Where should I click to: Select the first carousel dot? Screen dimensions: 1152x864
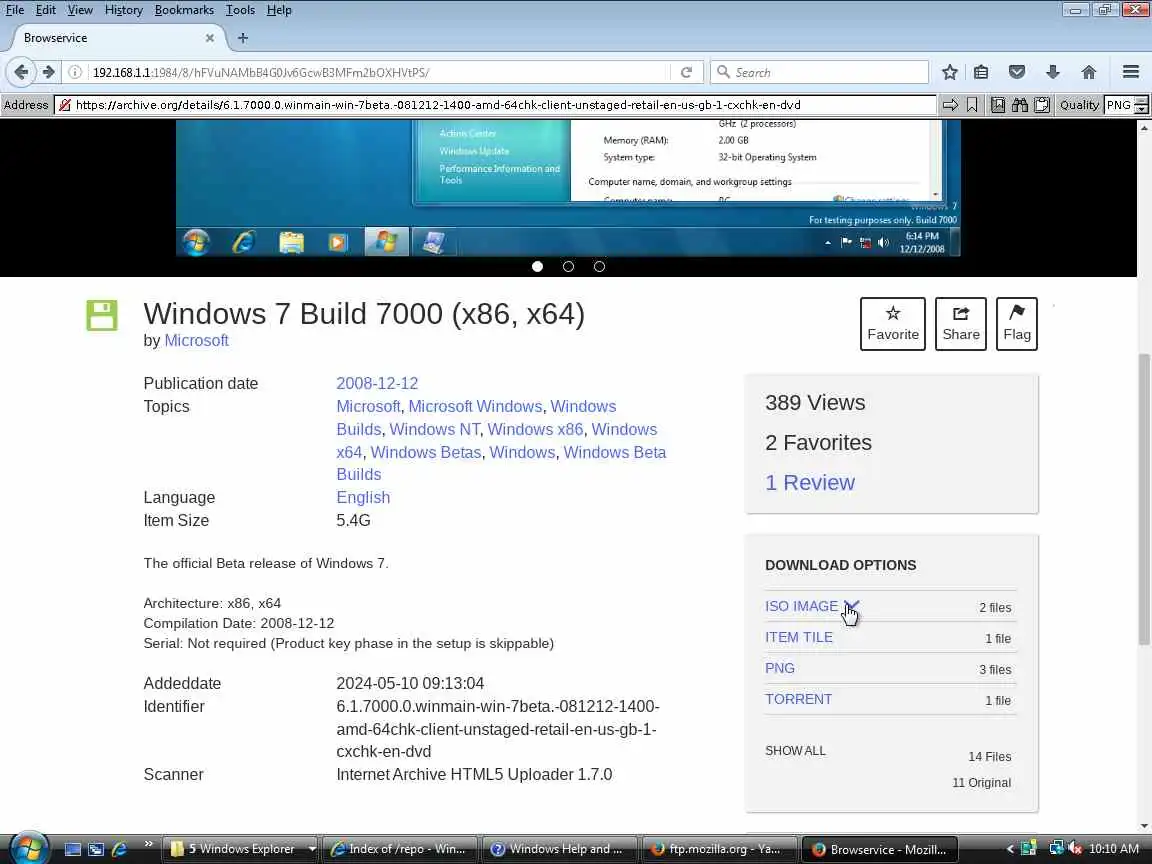[x=538, y=267]
